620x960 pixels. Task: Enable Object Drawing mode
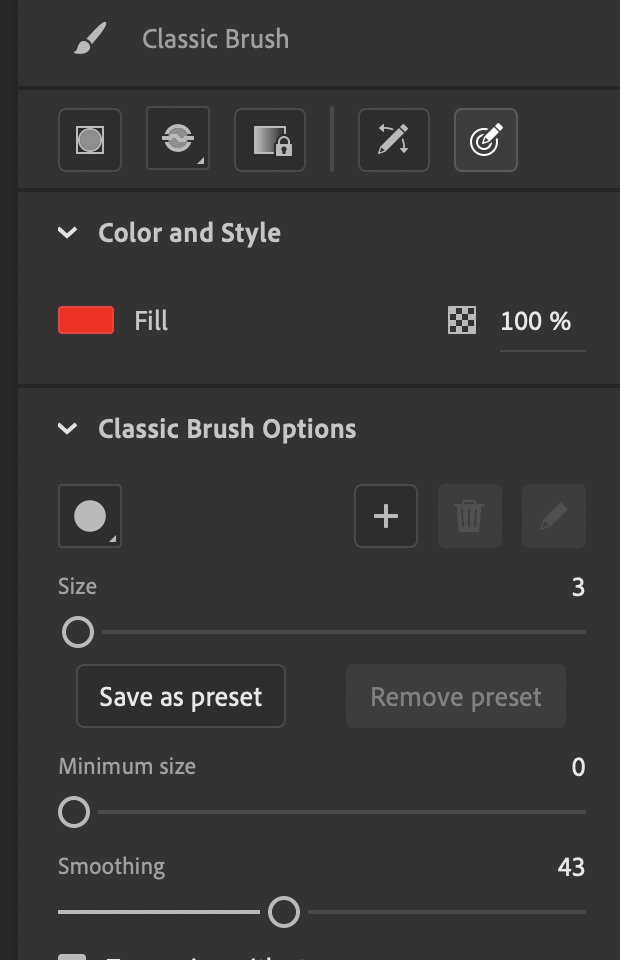coord(90,140)
